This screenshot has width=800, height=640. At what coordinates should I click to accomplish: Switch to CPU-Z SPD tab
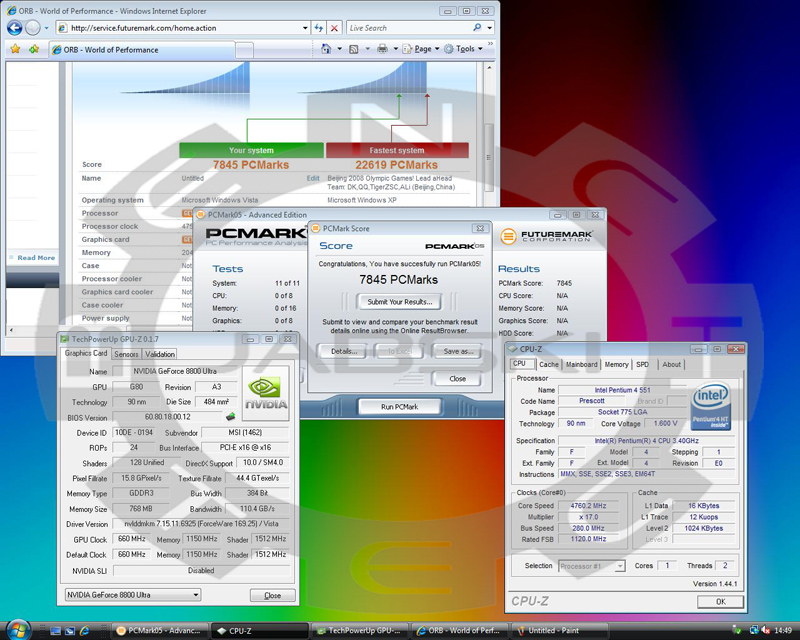[642, 364]
